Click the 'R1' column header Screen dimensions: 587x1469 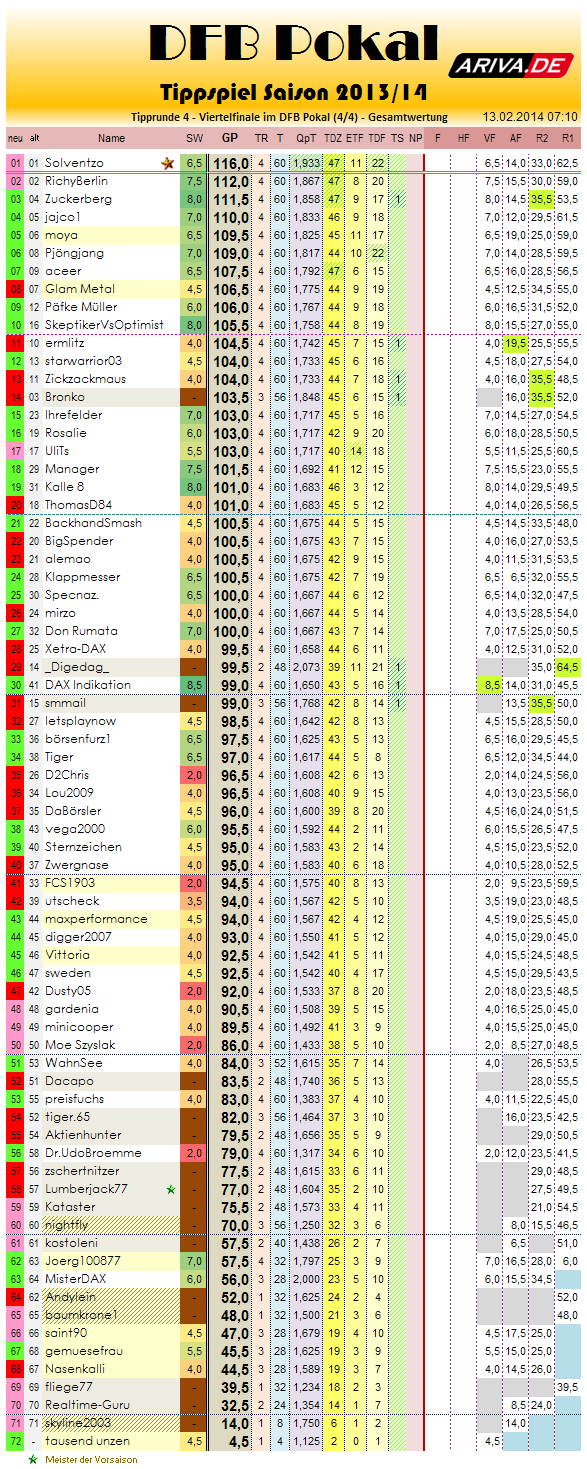[x=568, y=138]
